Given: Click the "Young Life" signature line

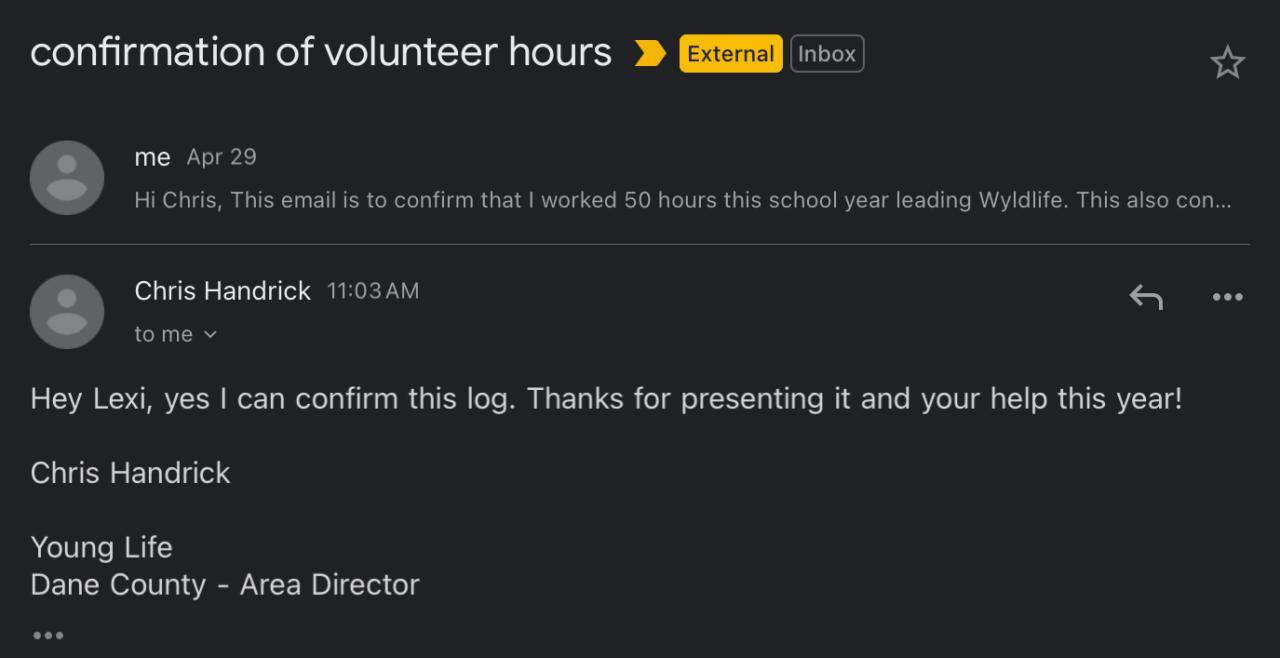Looking at the screenshot, I should tap(101, 547).
